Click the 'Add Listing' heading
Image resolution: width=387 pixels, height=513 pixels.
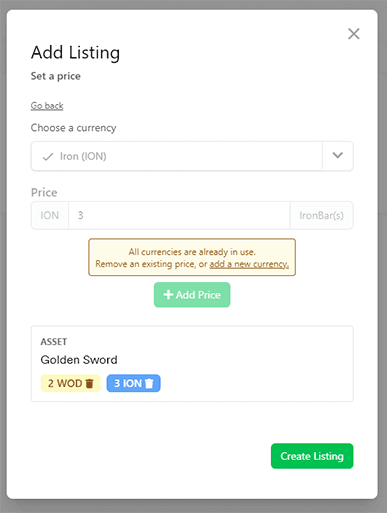pos(75,53)
